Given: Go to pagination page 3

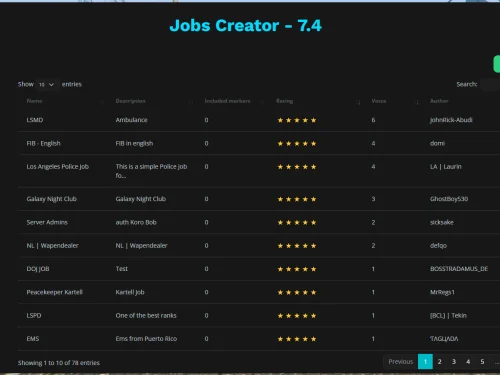Looking at the screenshot, I should tap(454, 362).
